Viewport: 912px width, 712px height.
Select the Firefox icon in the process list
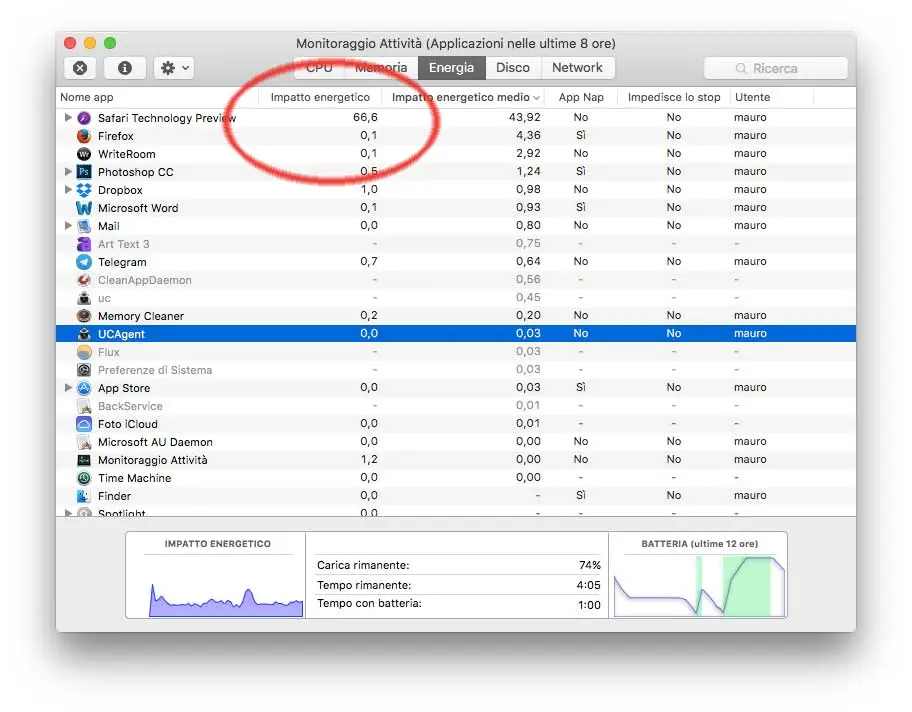coord(85,135)
